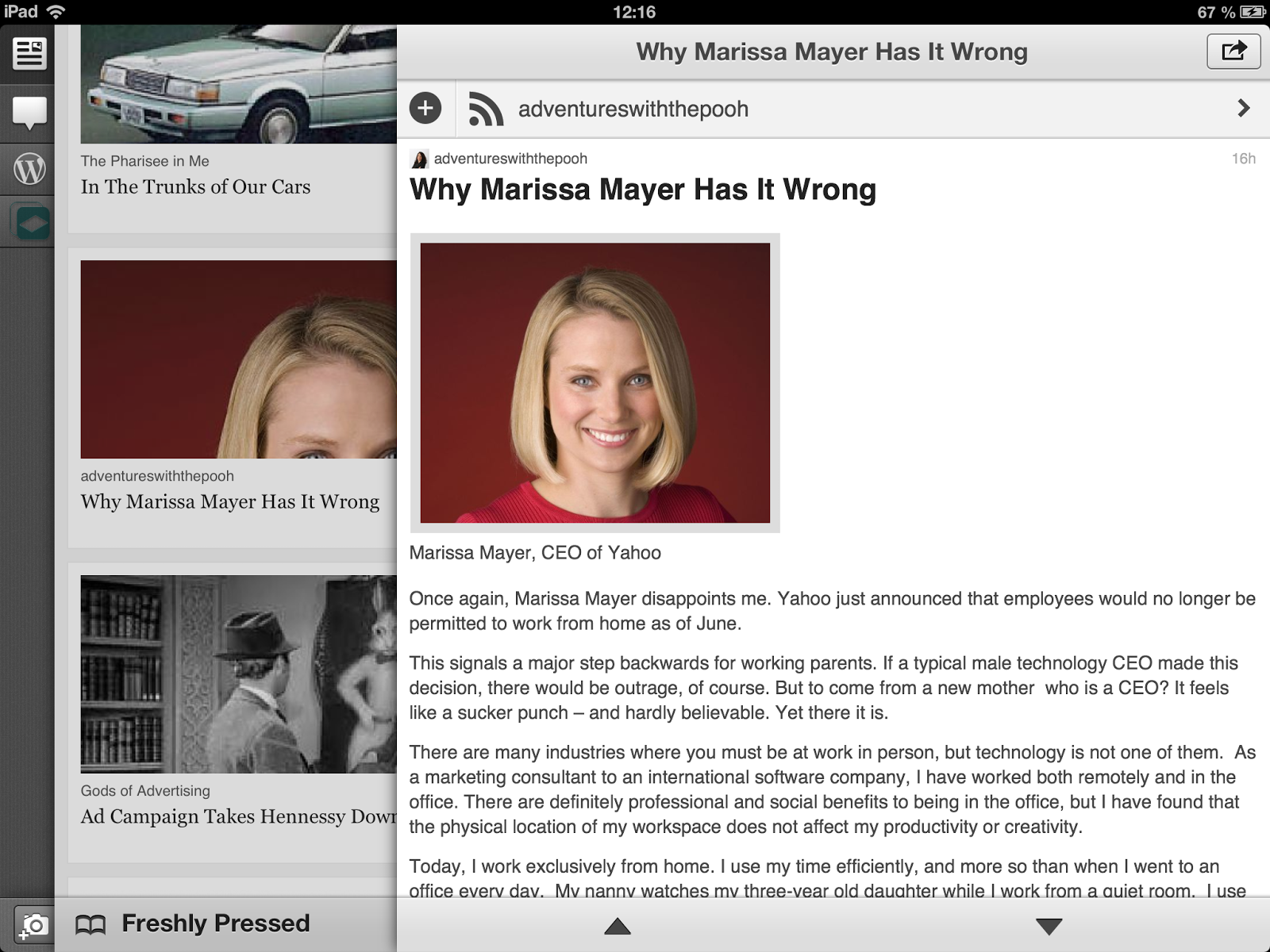
Task: Tap the adventureswiththepooh author avatar
Action: 419,159
